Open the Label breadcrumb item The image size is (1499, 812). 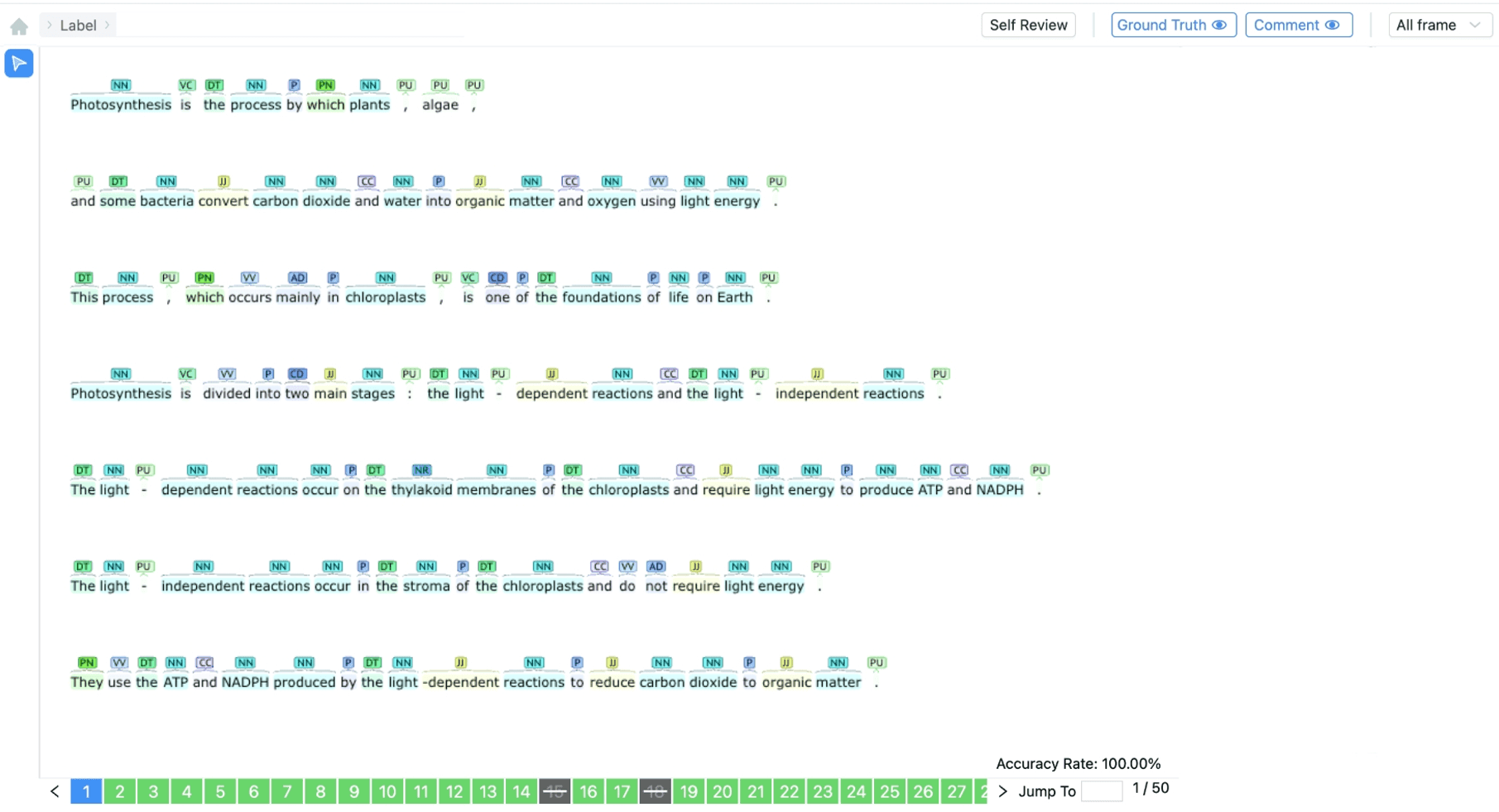click(x=78, y=26)
